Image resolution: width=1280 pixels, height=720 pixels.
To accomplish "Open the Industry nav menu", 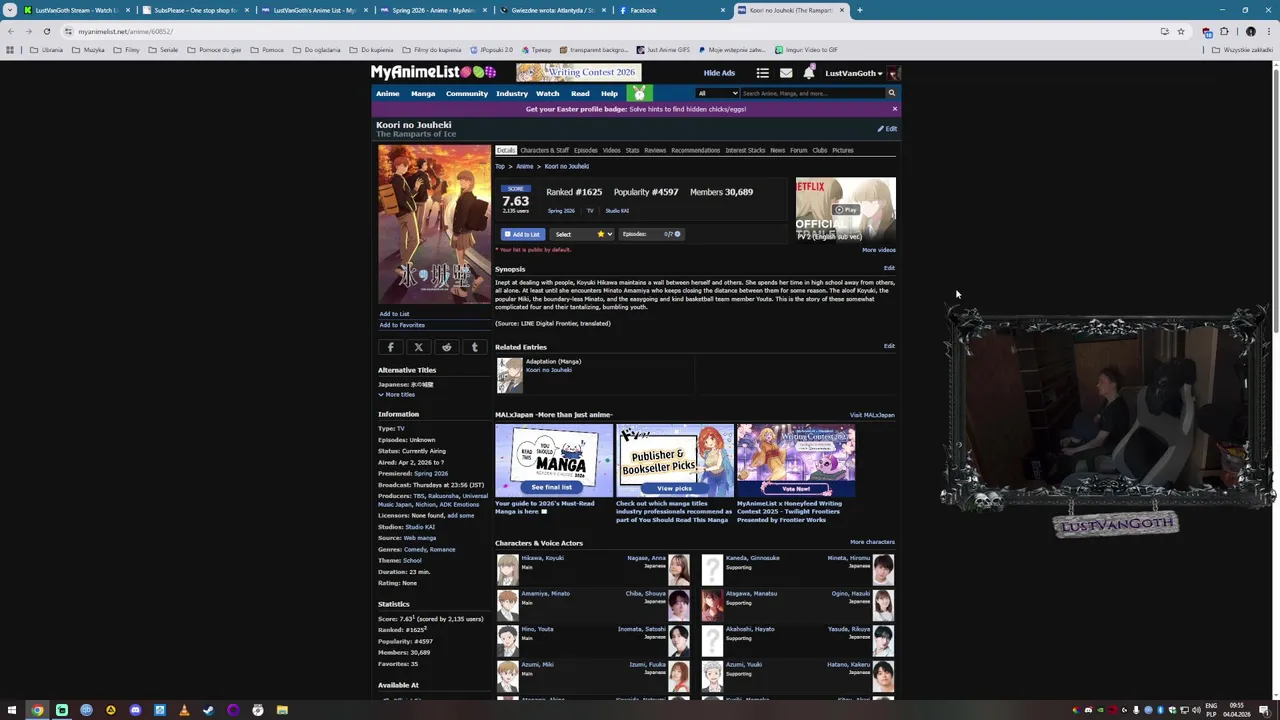I will pyautogui.click(x=512, y=93).
